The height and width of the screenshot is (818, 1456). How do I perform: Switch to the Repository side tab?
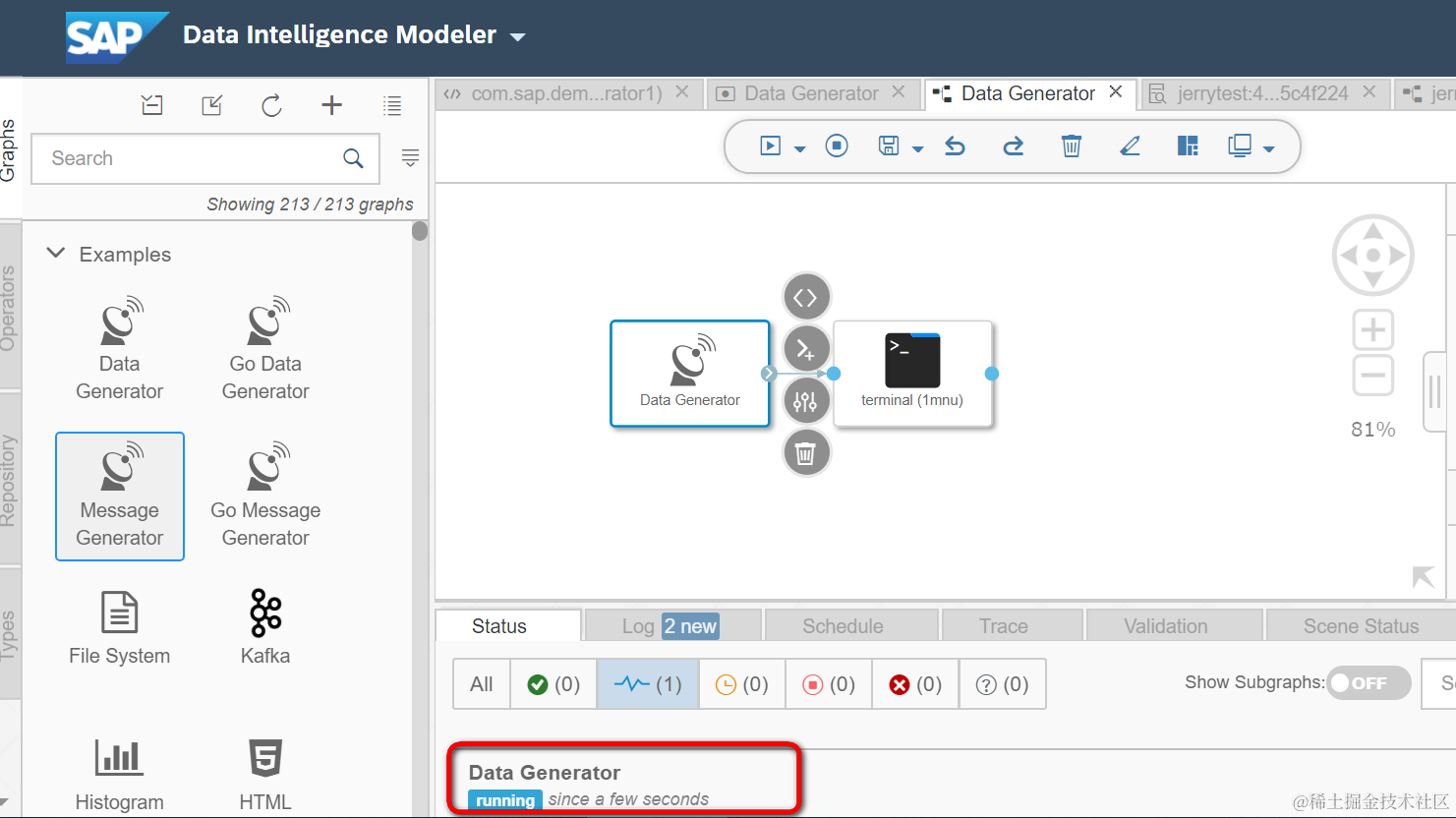click(x=9, y=480)
